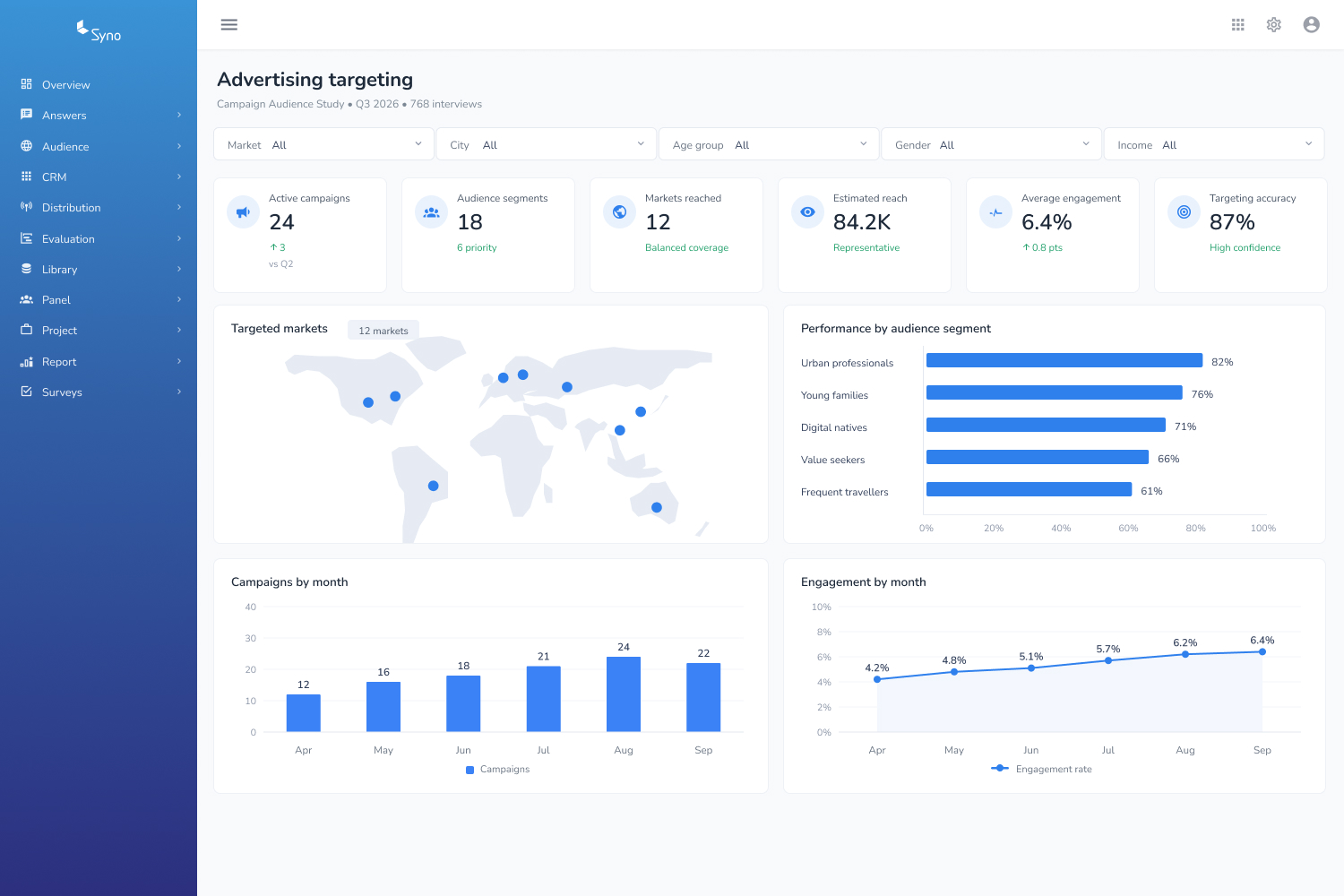This screenshot has width=1344, height=896.
Task: Open the Age group filter dropdown
Action: (x=769, y=144)
